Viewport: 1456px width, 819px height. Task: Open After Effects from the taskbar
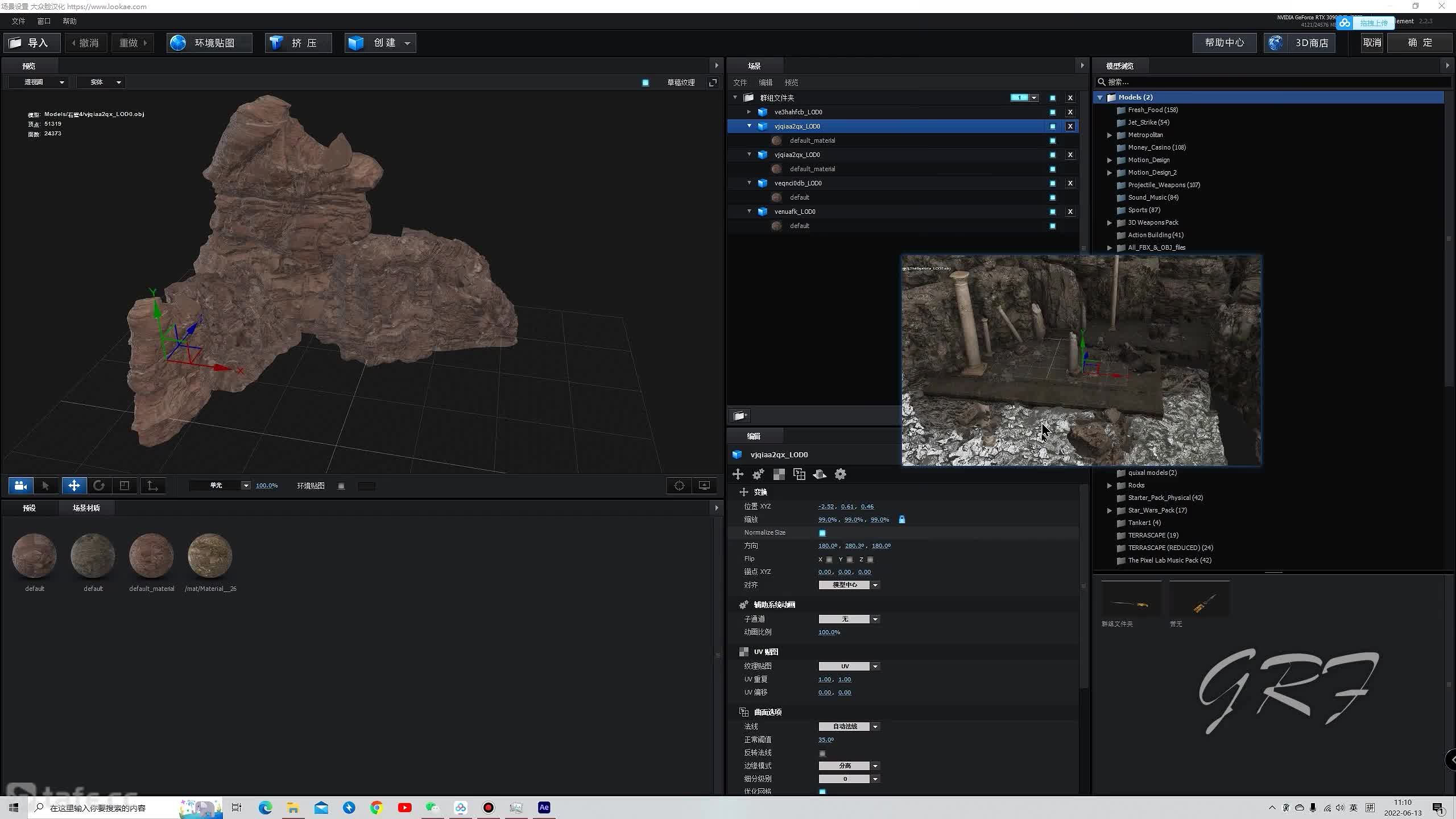point(544,808)
